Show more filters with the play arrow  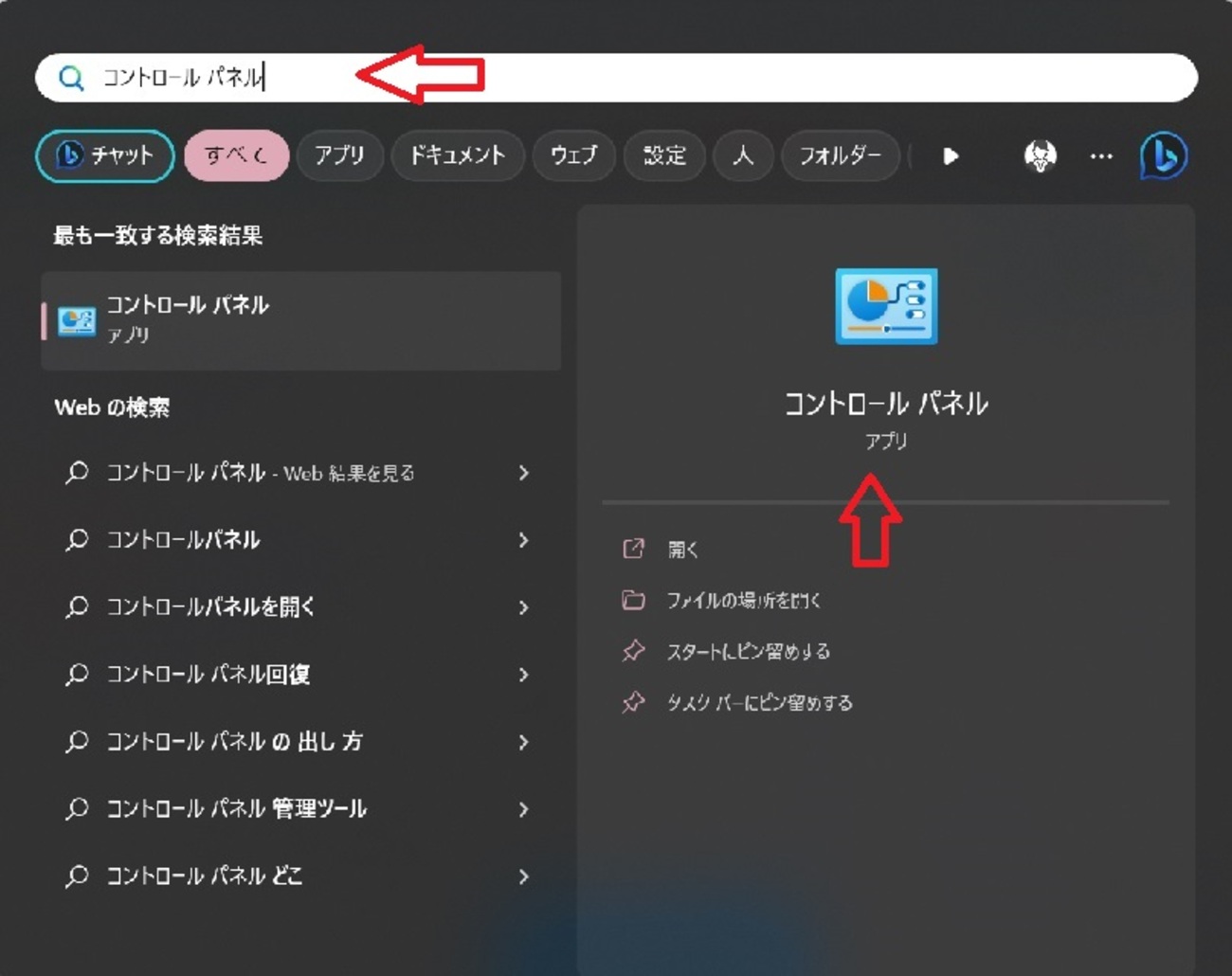click(951, 155)
